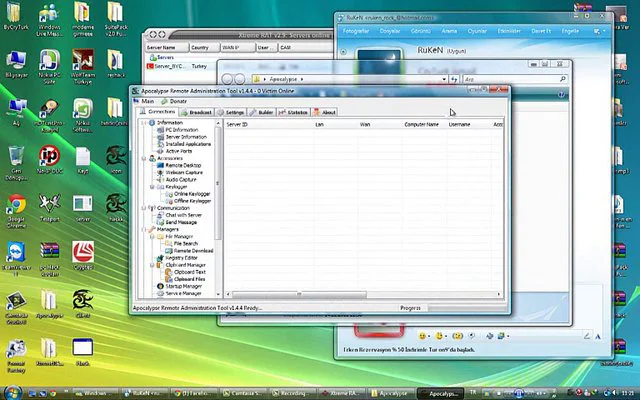The width and height of the screenshot is (640, 400).
Task: Open the Google Chrome desktop shortcut
Action: point(16,202)
